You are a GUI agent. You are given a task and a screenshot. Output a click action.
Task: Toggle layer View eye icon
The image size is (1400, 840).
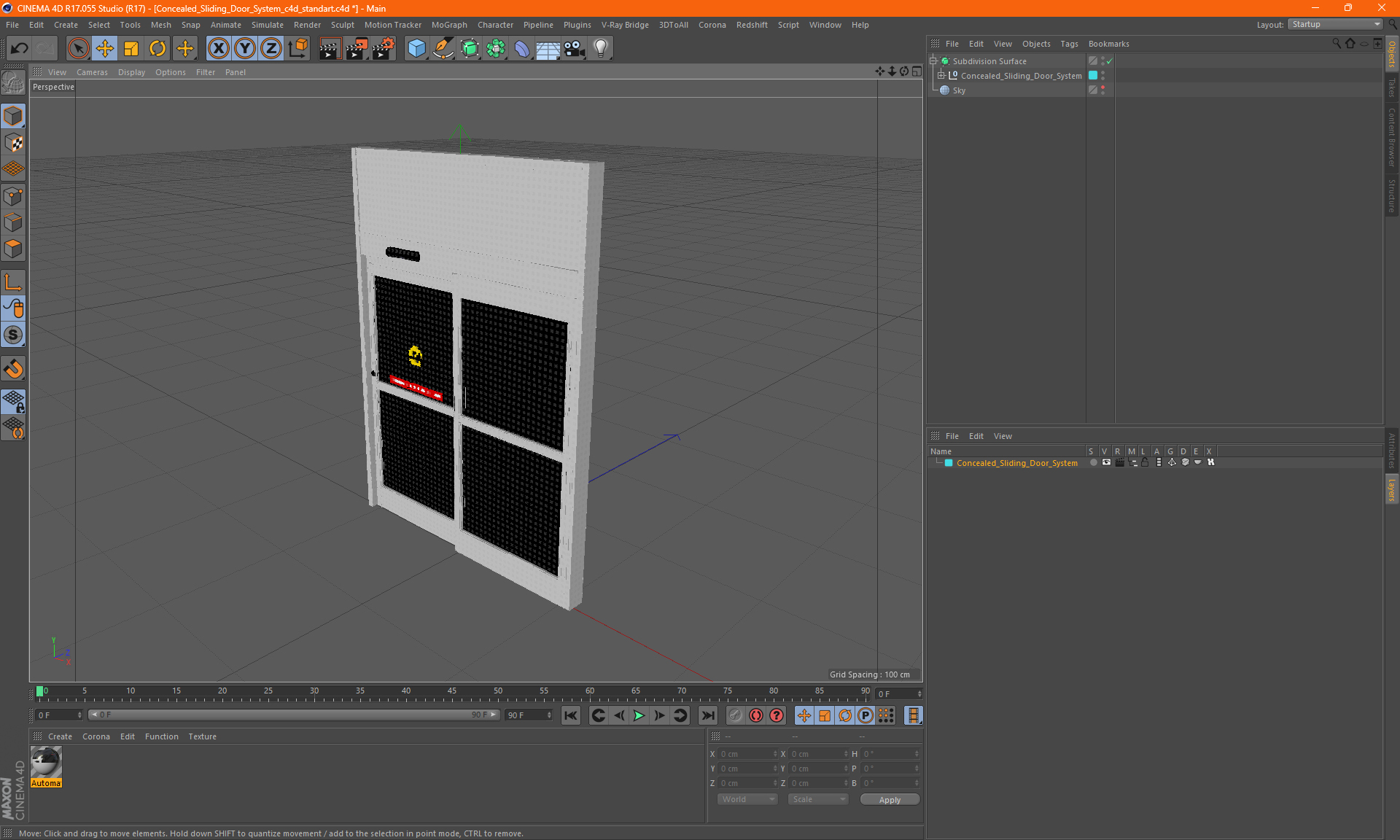tap(1106, 462)
